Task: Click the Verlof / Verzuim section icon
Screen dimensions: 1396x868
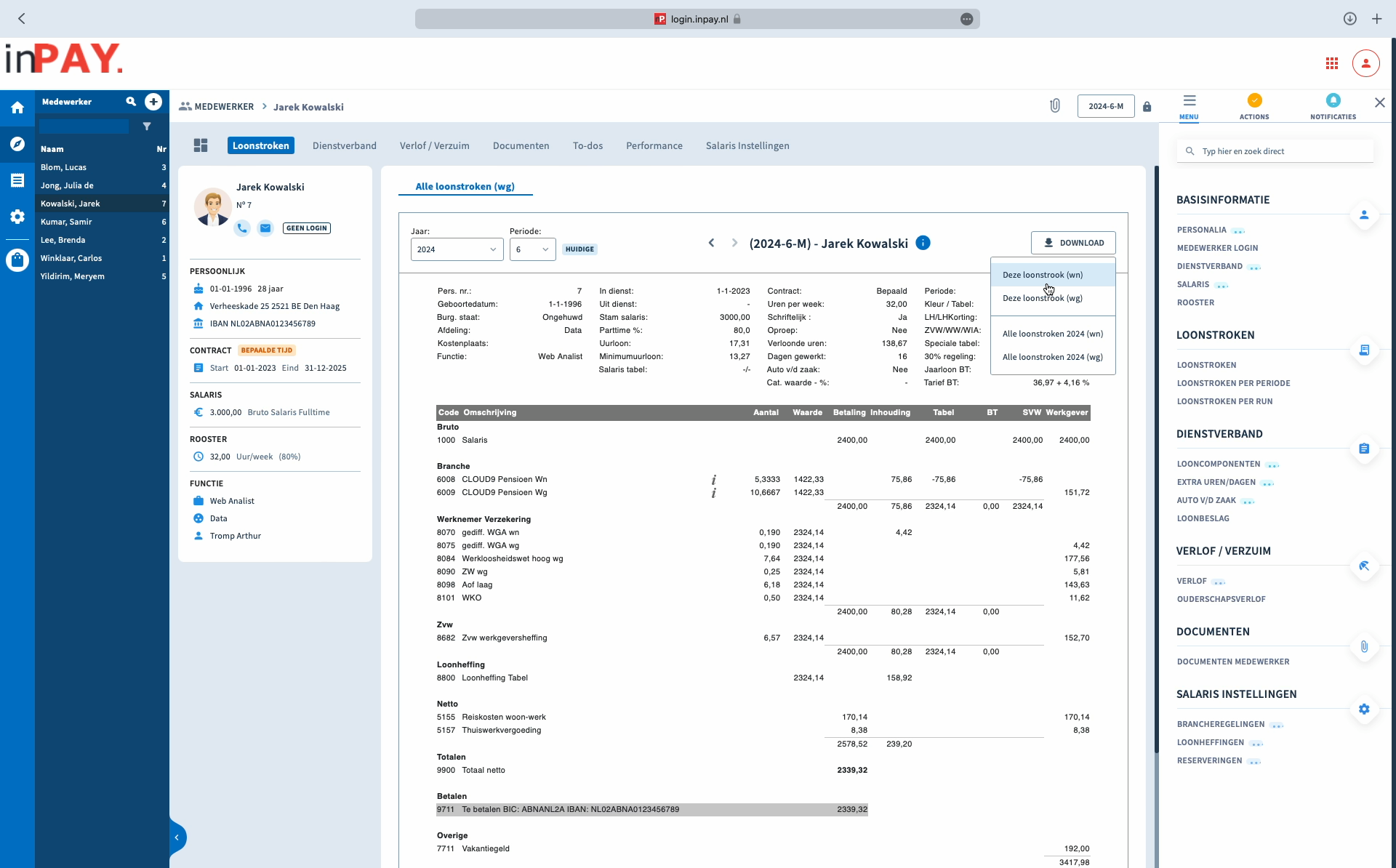Action: 1364,566
